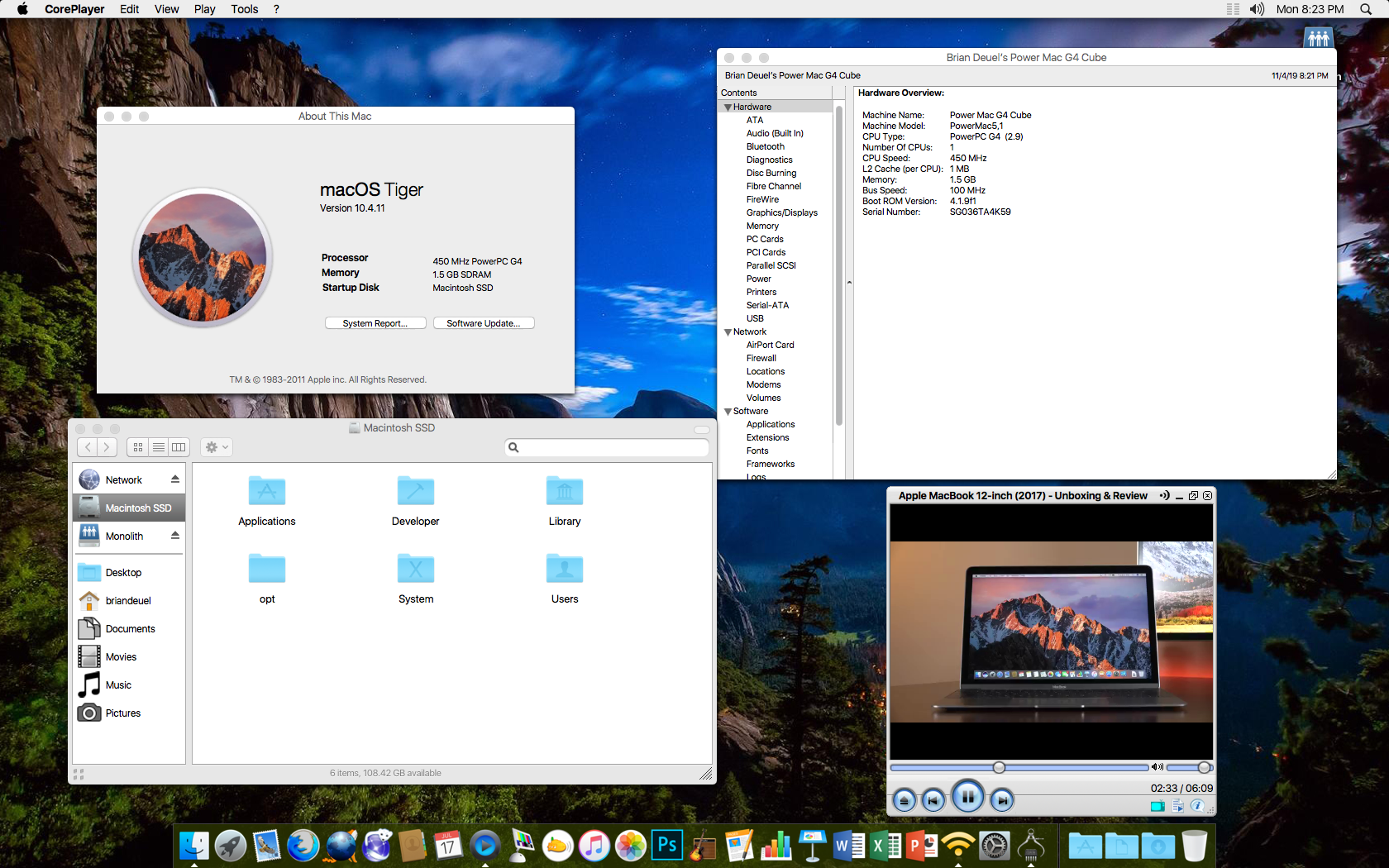Pause the CorePlayer video
Image resolution: width=1389 pixels, height=868 pixels.
(967, 798)
